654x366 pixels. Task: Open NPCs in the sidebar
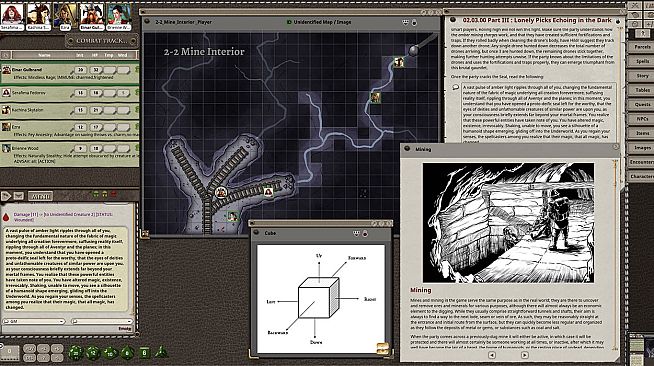click(x=641, y=119)
